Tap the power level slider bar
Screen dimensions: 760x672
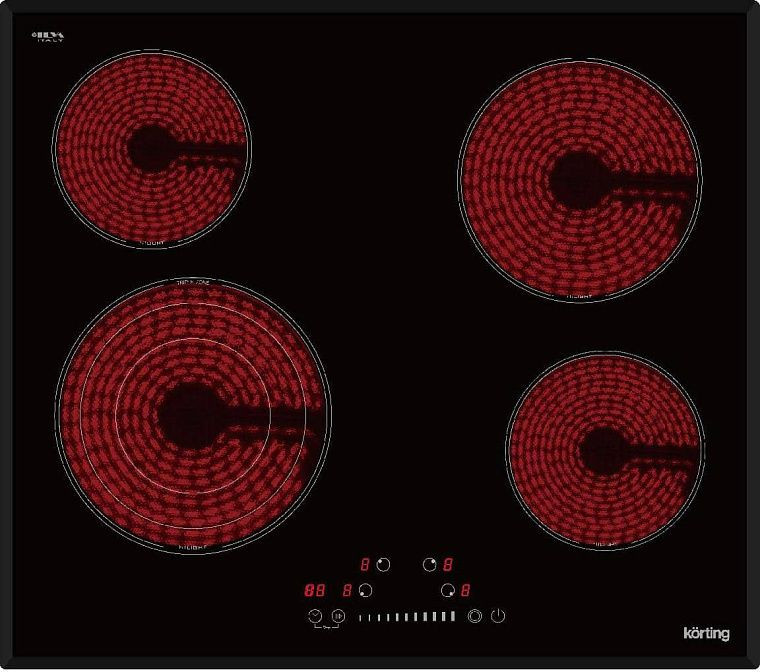click(x=406, y=617)
